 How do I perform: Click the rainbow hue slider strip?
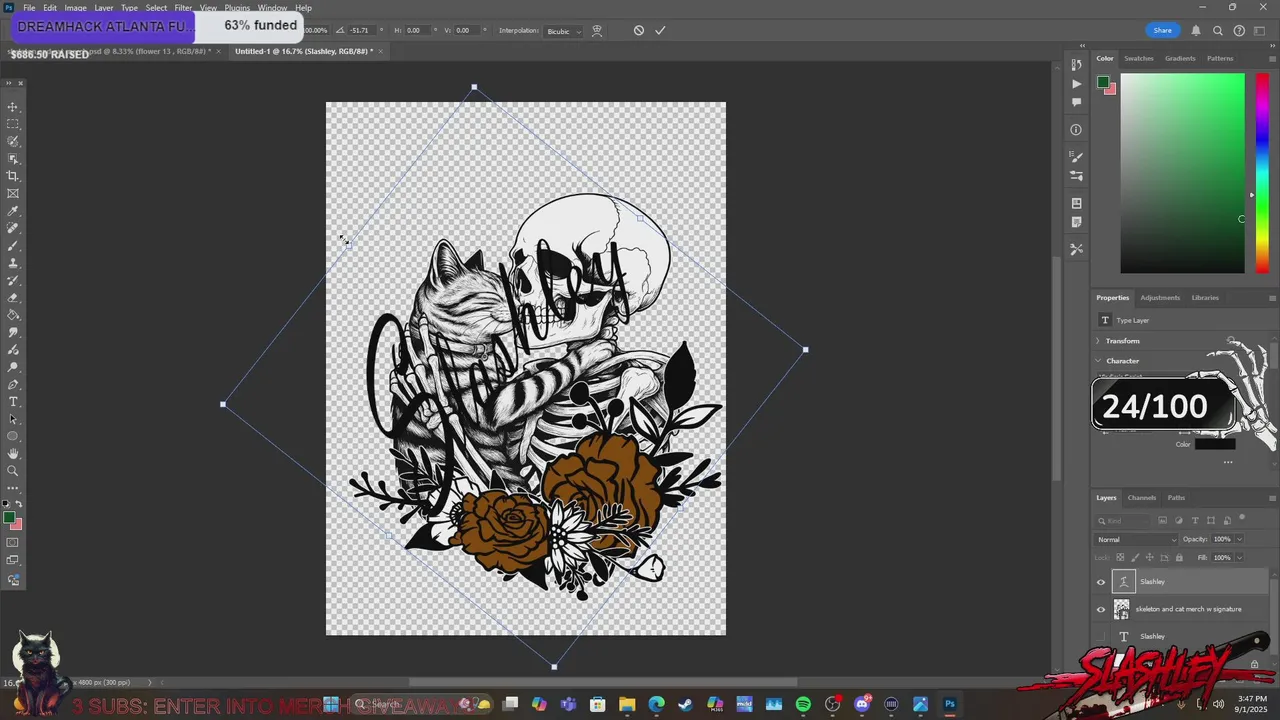point(1263,172)
